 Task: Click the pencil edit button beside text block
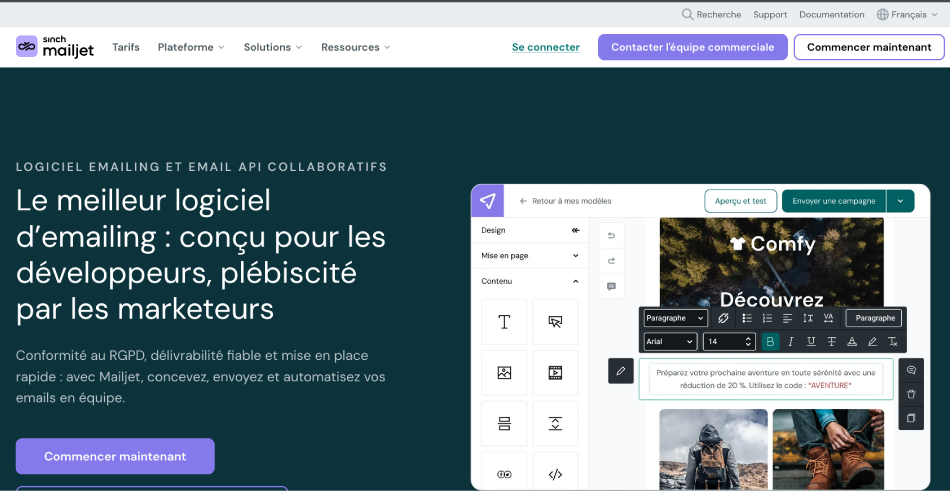point(621,371)
